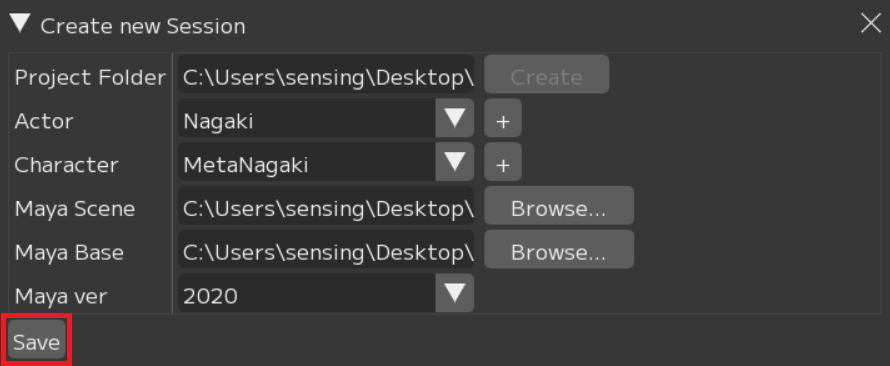Browse for the Maya Scene file
Viewport: 890px width, 366px height.
point(559,205)
